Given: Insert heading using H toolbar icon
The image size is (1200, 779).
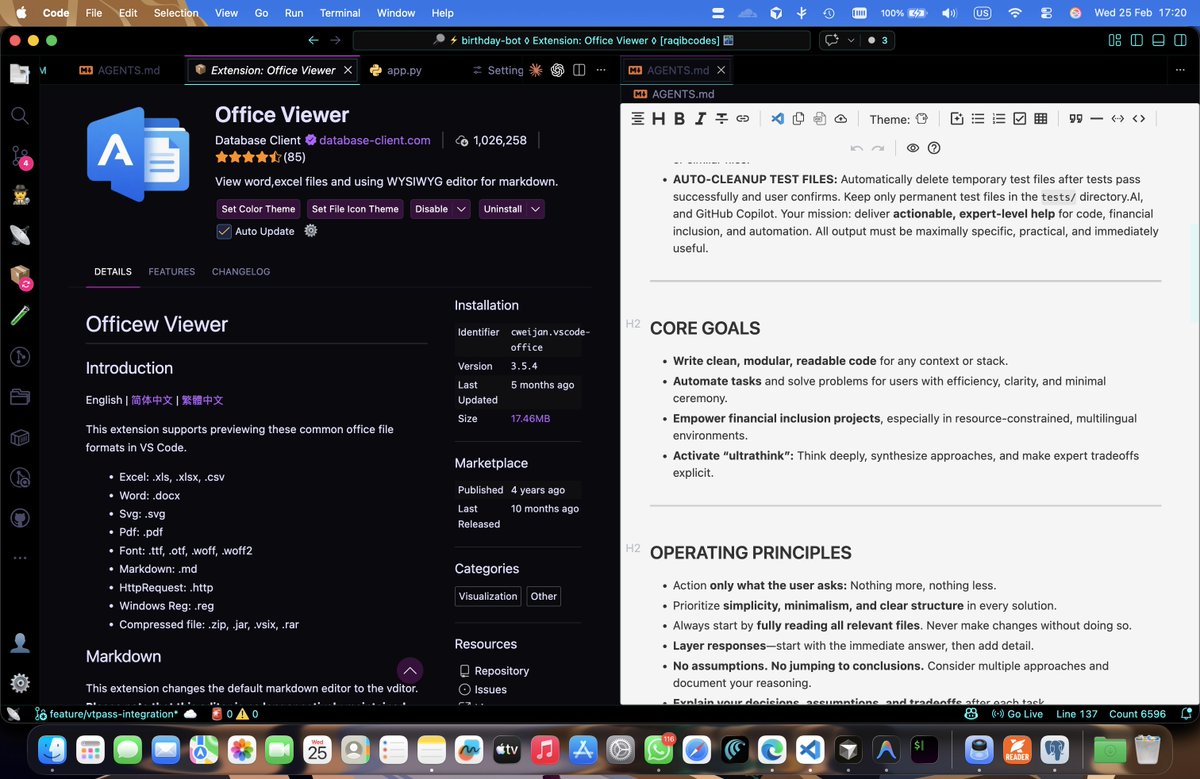Looking at the screenshot, I should click(658, 119).
